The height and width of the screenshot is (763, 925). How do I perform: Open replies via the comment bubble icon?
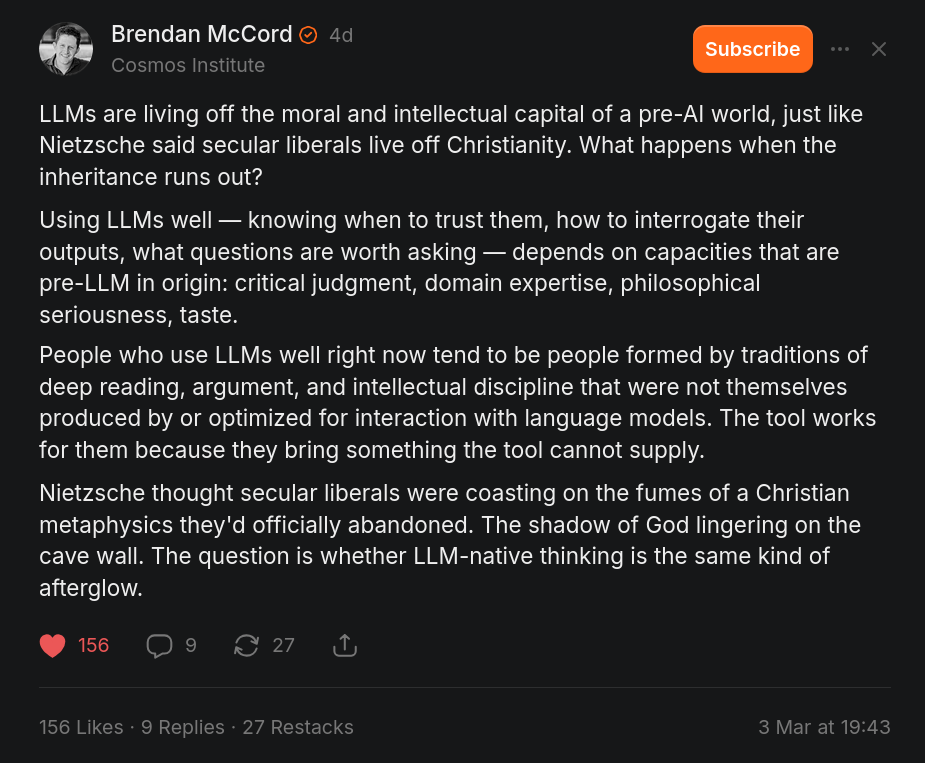(x=159, y=646)
